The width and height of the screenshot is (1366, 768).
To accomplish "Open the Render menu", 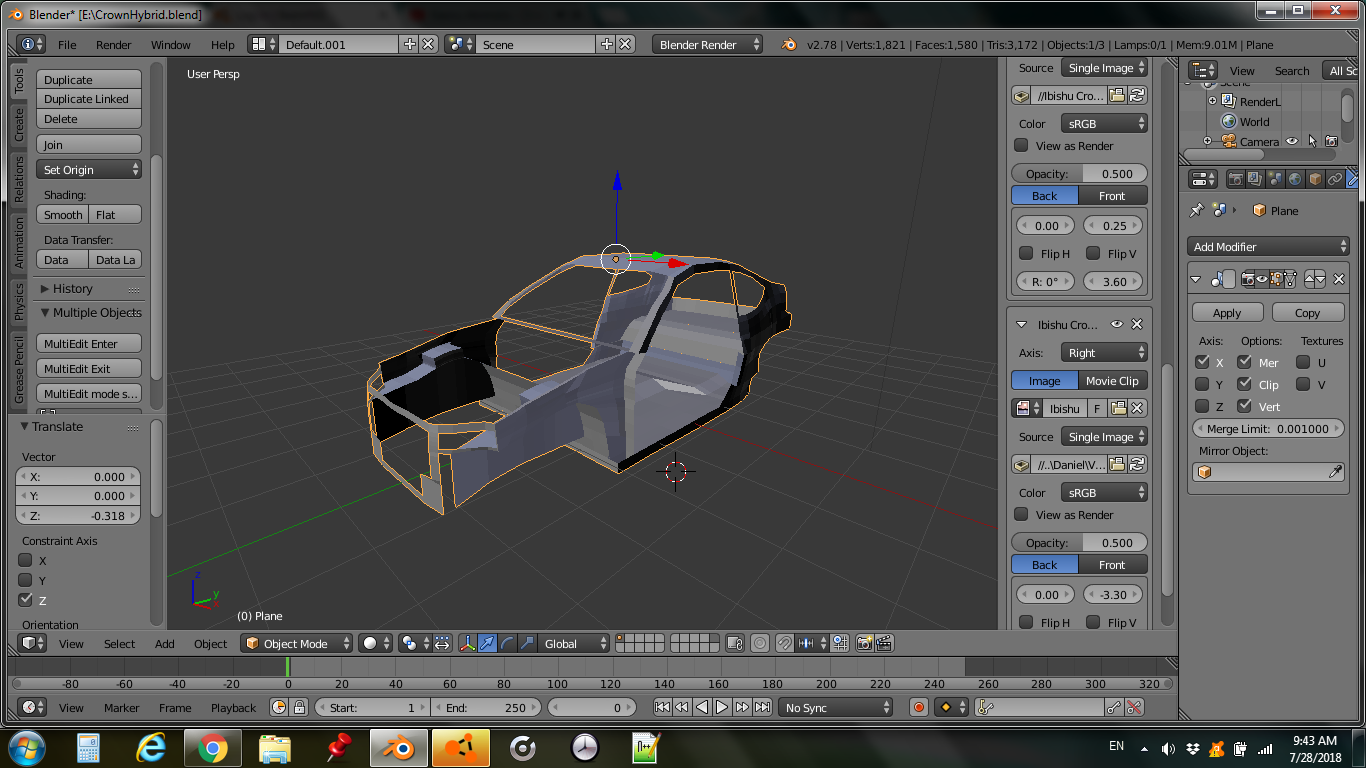I will tap(113, 45).
